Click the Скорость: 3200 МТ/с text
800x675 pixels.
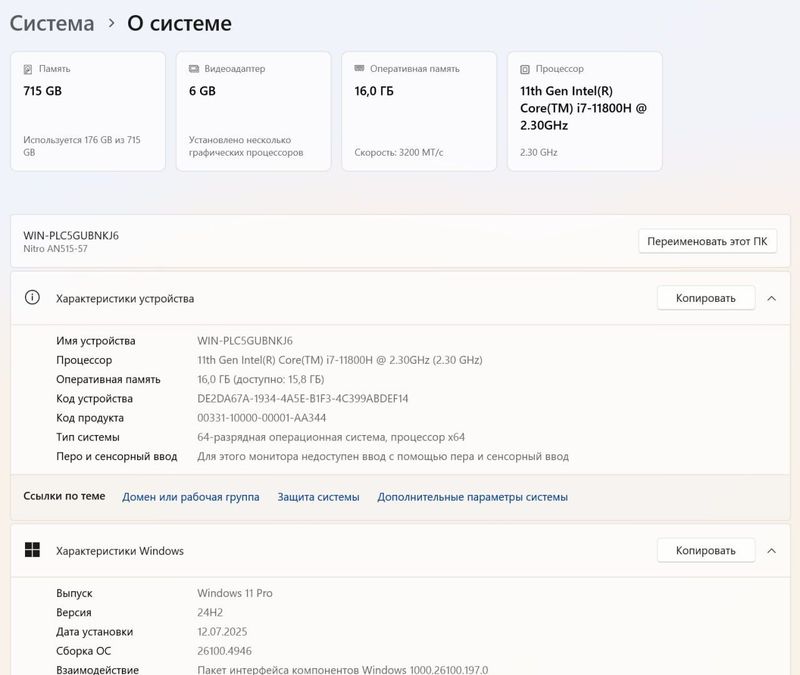tap(398, 153)
